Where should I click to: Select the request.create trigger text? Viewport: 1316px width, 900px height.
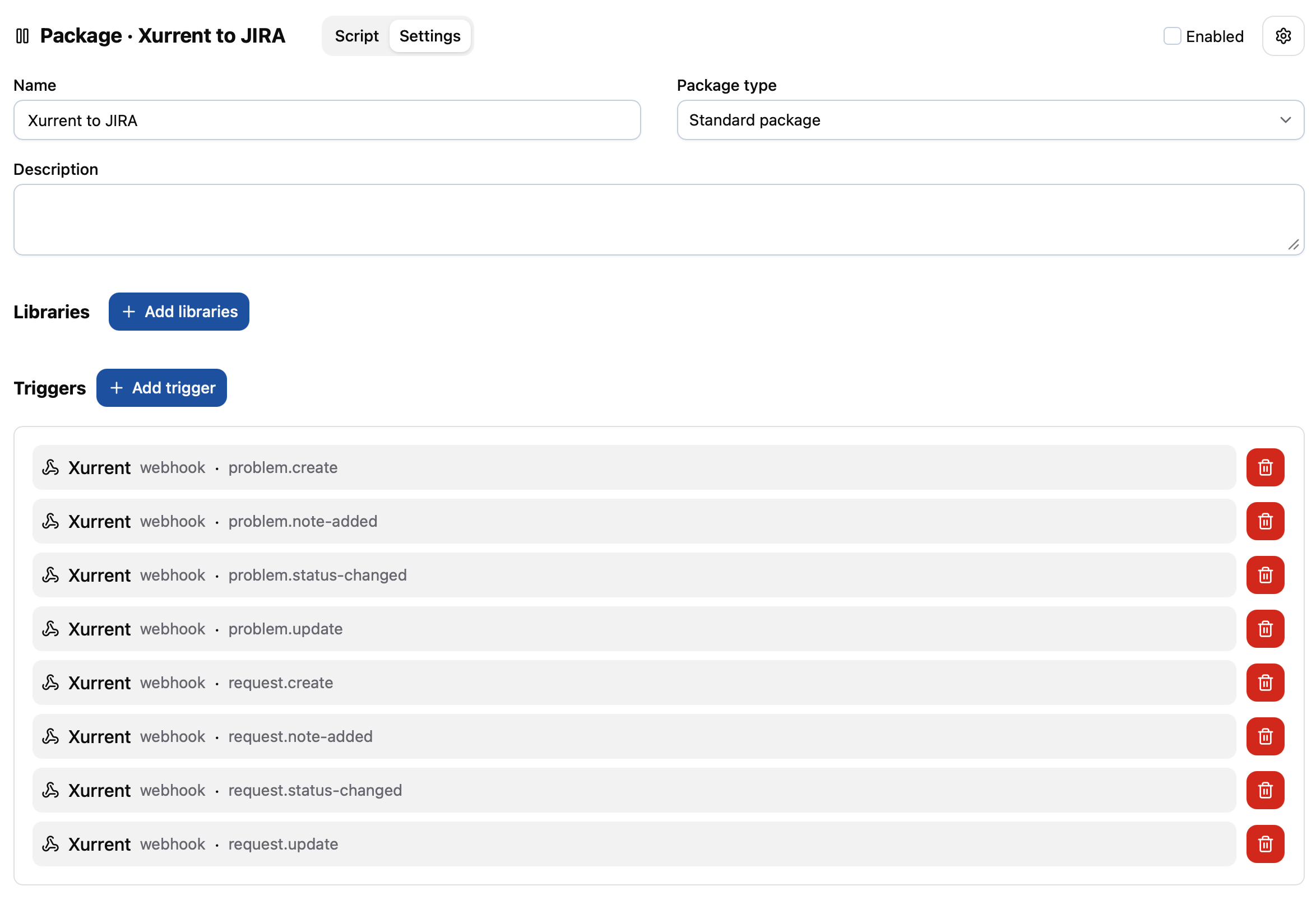tap(280, 683)
